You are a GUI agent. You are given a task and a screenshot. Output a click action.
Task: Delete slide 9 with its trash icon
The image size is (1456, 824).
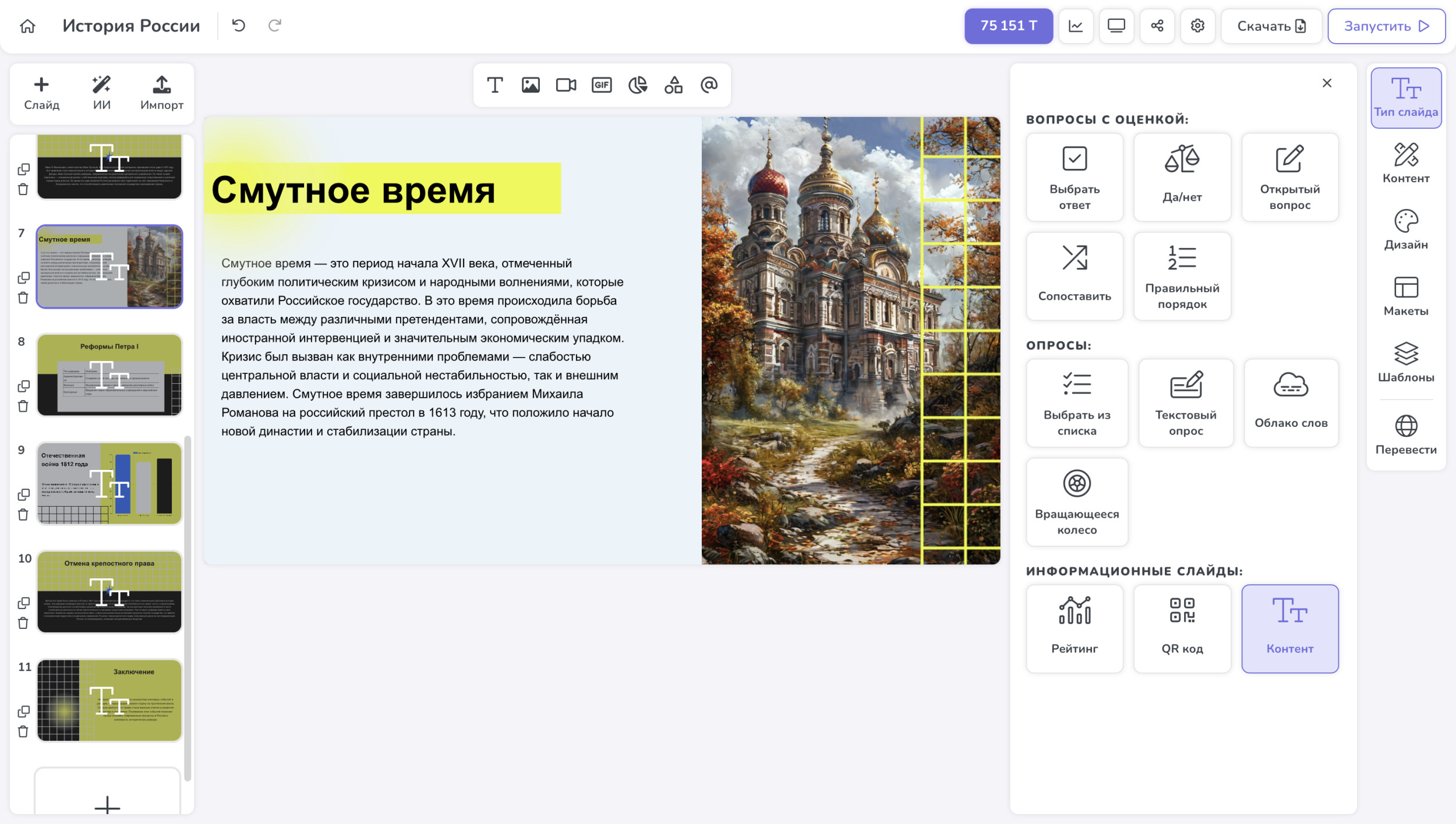click(x=23, y=514)
